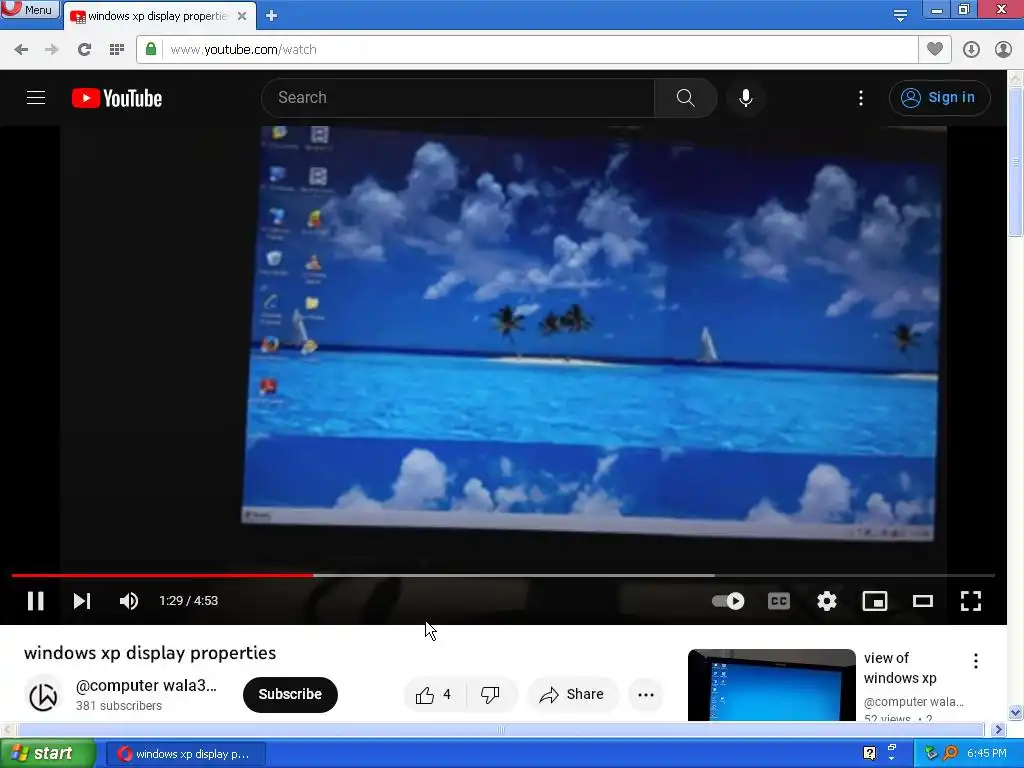Reload the current page

(x=84, y=50)
